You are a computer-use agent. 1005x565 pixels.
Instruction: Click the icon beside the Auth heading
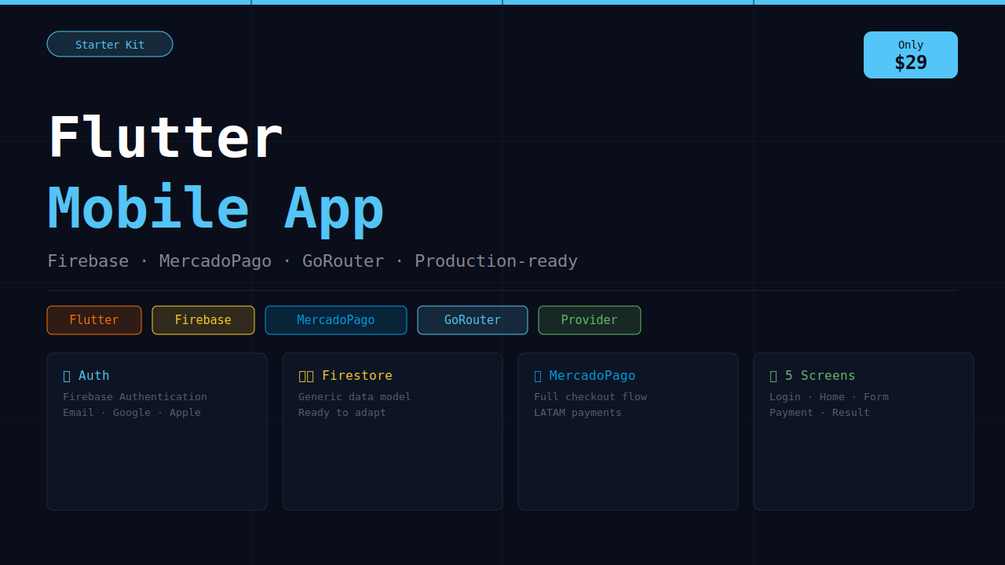pyautogui.click(x=67, y=376)
